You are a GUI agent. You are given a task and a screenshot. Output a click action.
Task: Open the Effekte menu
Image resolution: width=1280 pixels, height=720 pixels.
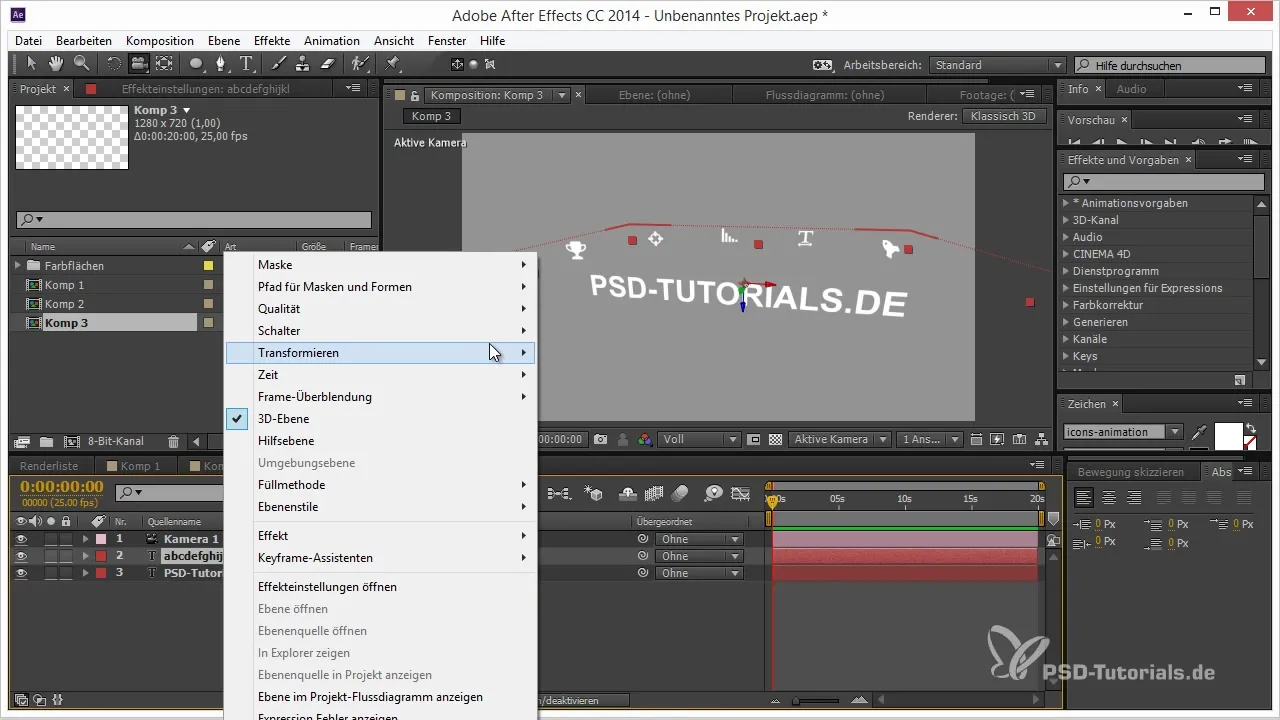(x=272, y=41)
